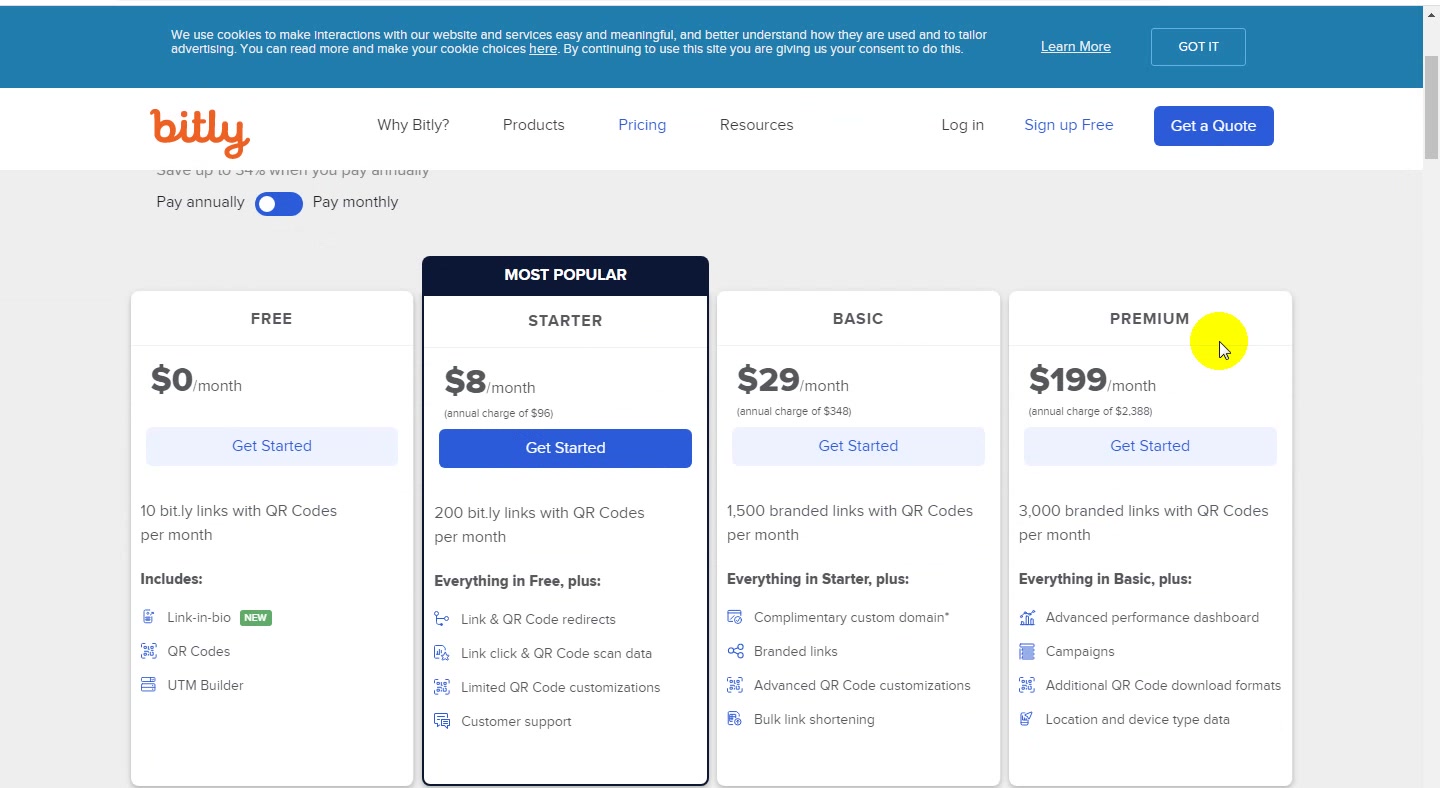Toggle the annual/monthly payment switch
The height and width of the screenshot is (788, 1440).
click(x=279, y=204)
